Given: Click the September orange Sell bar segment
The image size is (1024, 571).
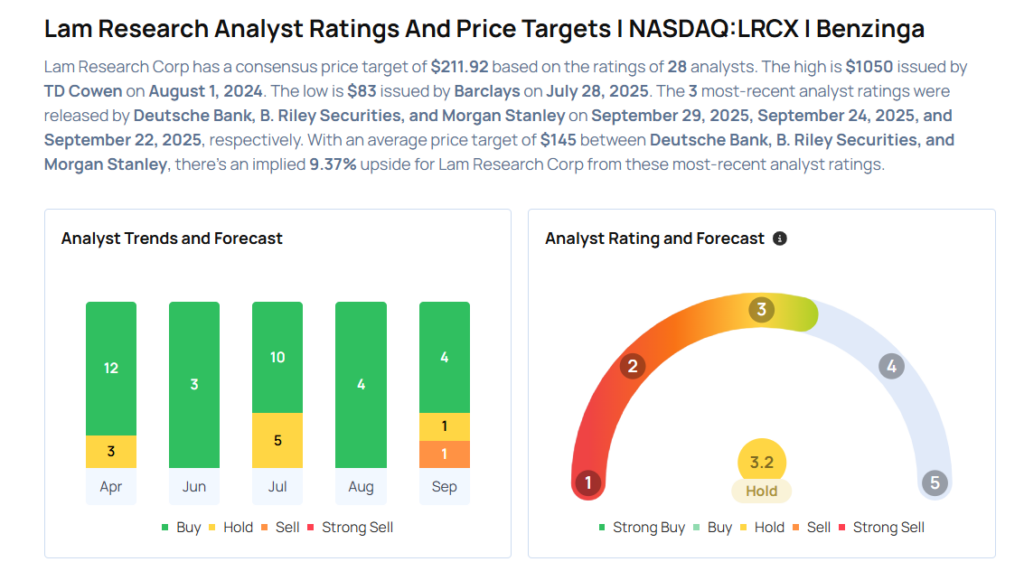Looking at the screenshot, I should pyautogui.click(x=444, y=454).
